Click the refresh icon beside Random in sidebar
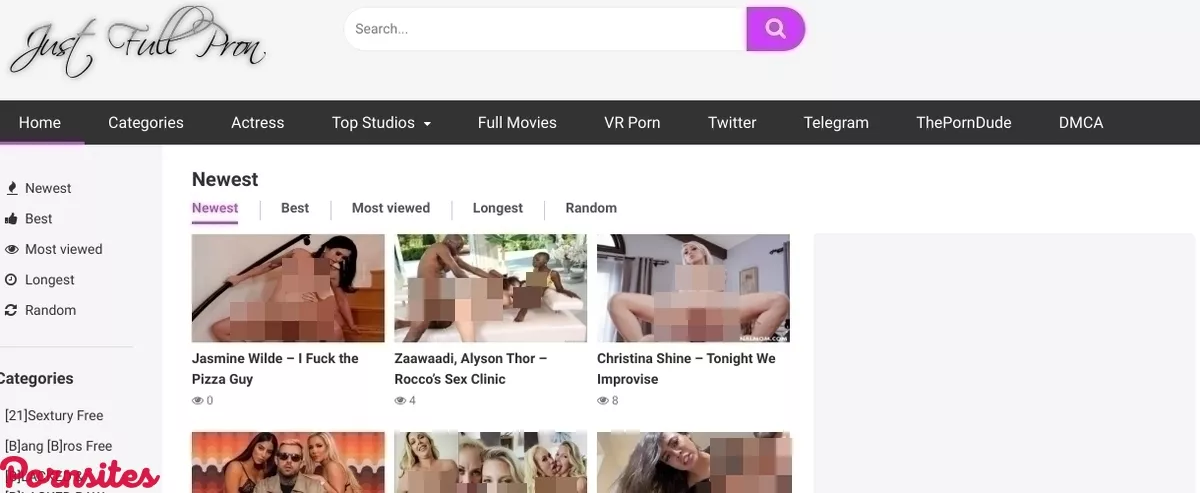The width and height of the screenshot is (1200, 493). pos(12,311)
